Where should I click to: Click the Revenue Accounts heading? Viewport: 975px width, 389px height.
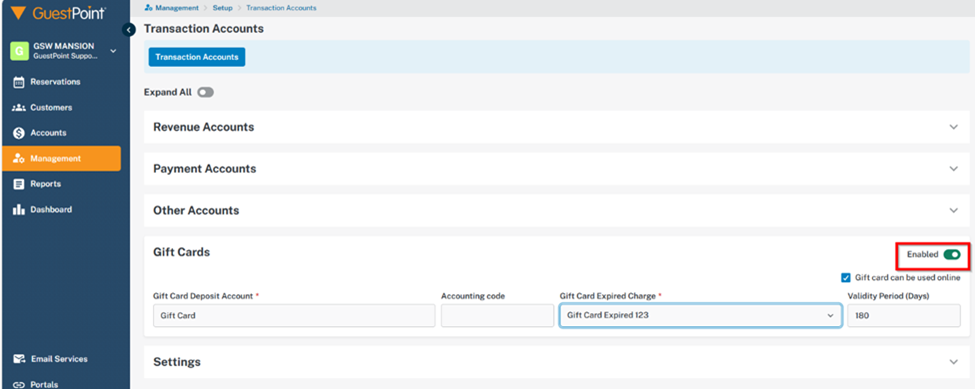[203, 127]
